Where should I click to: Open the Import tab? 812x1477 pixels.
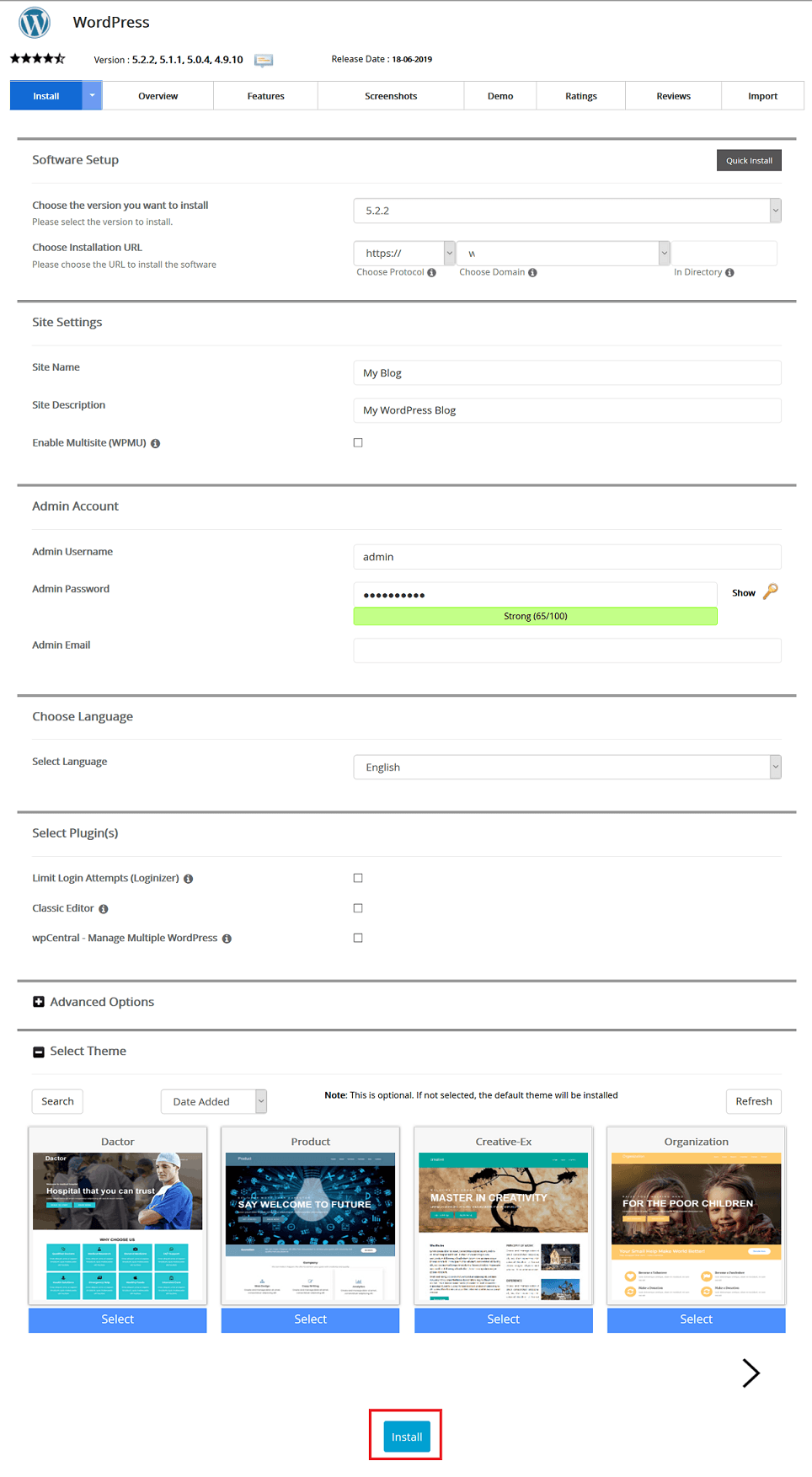762,96
